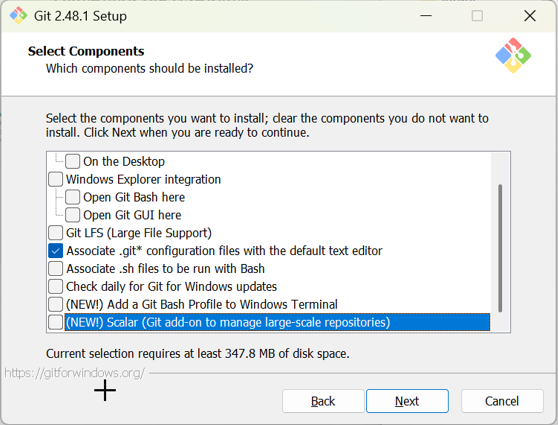This screenshot has height=425, width=558.
Task: Uncheck Associate .git* configuration files option
Action: click(x=56, y=251)
